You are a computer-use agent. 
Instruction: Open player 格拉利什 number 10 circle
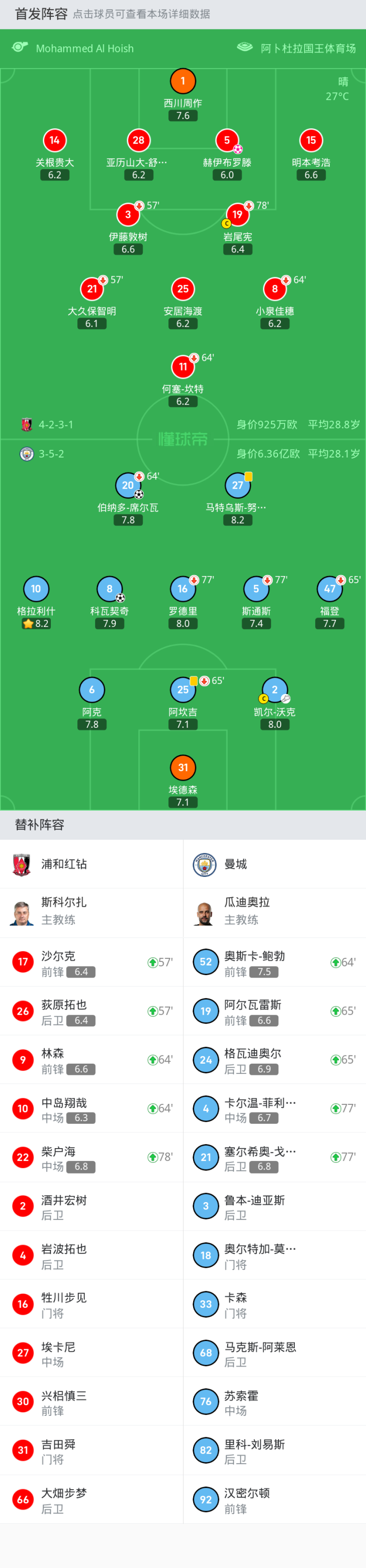tap(36, 589)
